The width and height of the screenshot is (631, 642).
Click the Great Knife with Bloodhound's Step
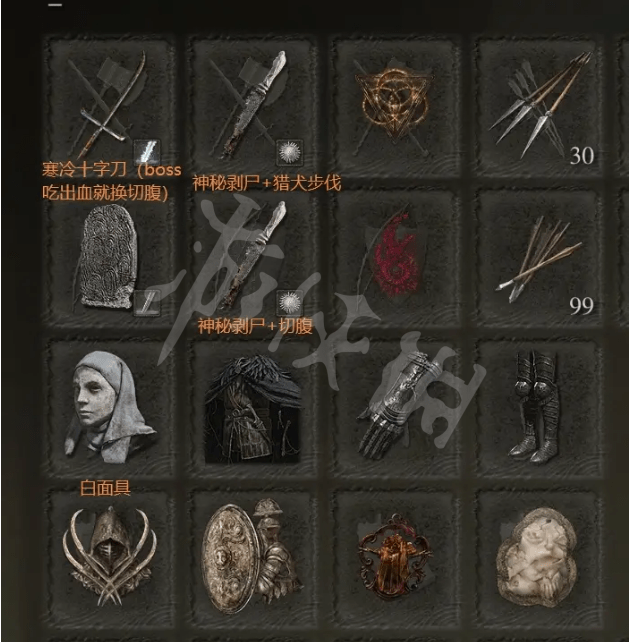click(252, 106)
